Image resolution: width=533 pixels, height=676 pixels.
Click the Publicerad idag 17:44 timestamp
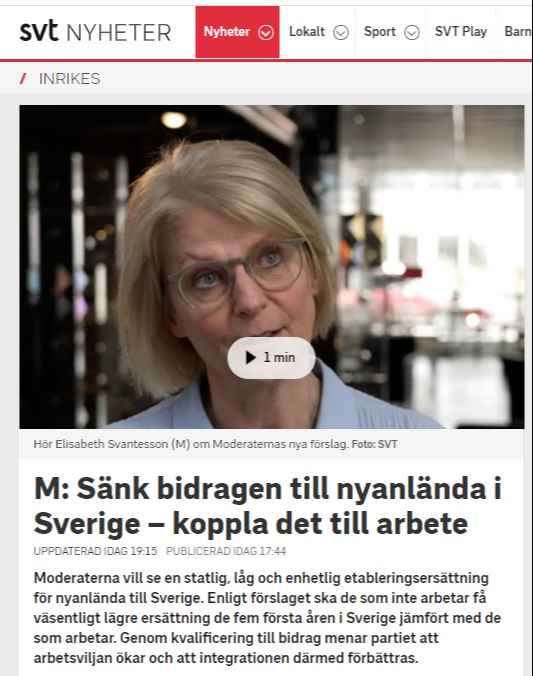click(x=226, y=551)
